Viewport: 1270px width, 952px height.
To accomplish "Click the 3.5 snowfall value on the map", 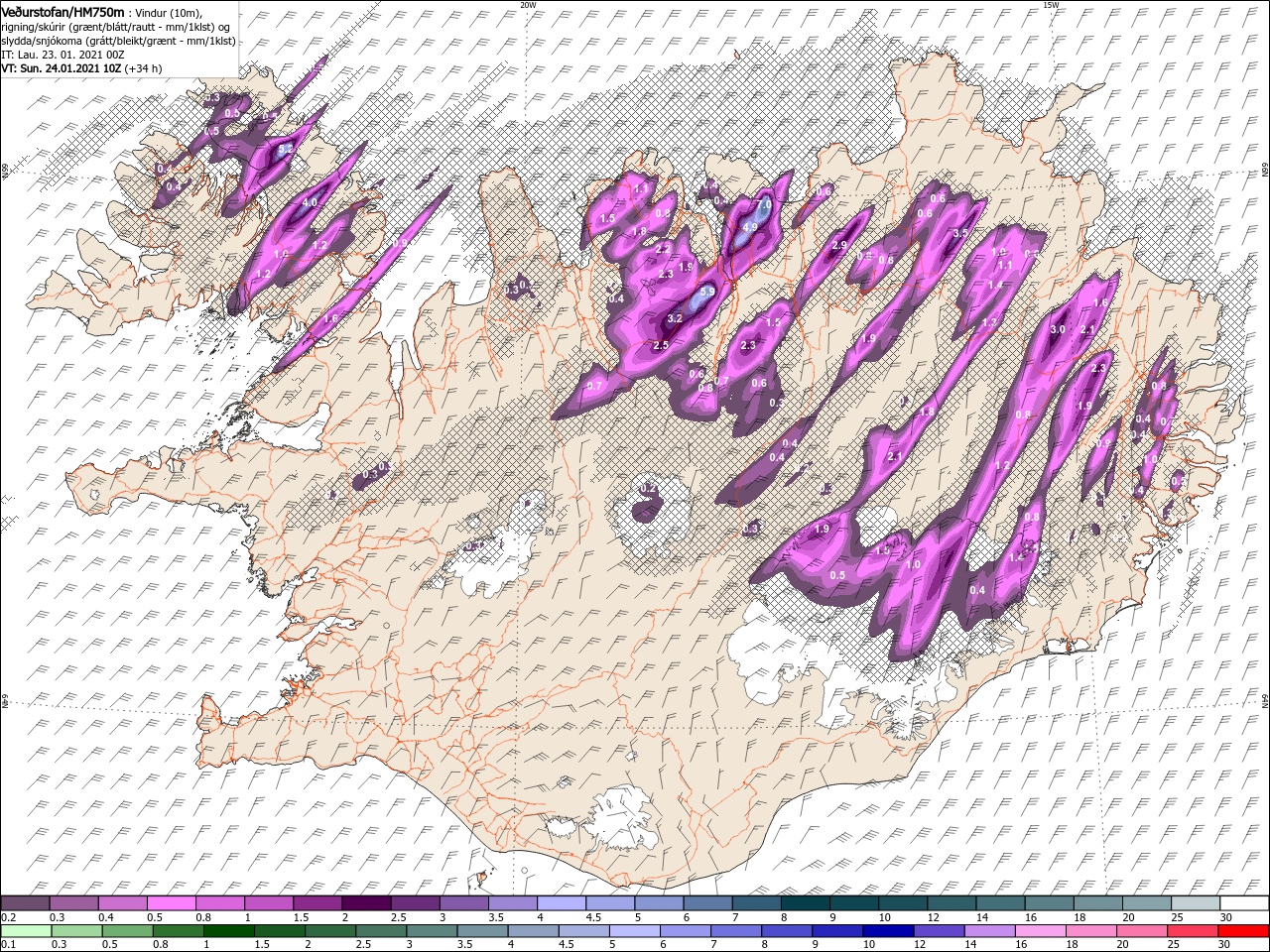I will coord(959,233).
